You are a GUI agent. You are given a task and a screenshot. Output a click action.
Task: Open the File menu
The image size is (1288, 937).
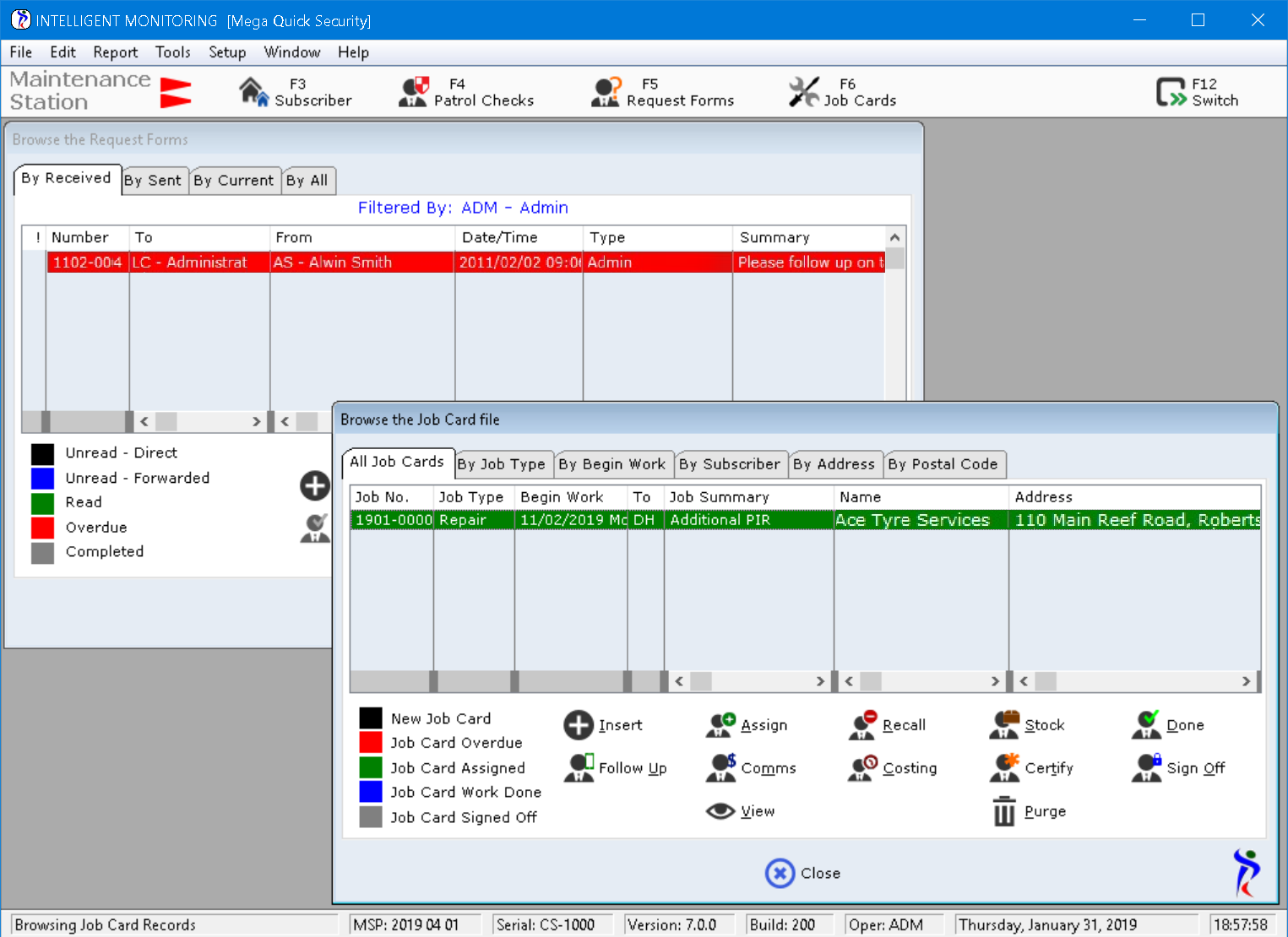21,52
